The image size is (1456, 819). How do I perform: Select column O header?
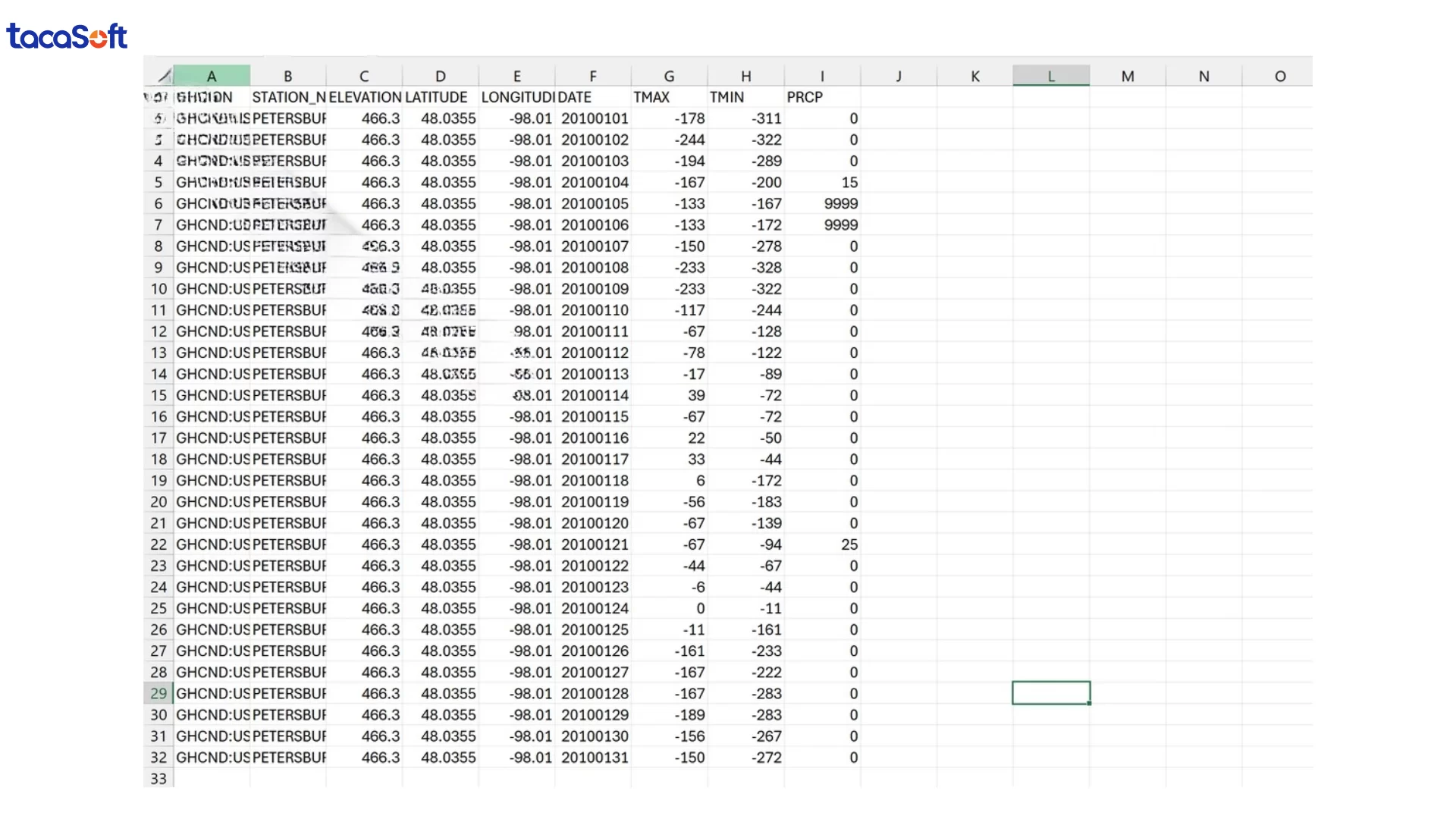click(x=1280, y=76)
